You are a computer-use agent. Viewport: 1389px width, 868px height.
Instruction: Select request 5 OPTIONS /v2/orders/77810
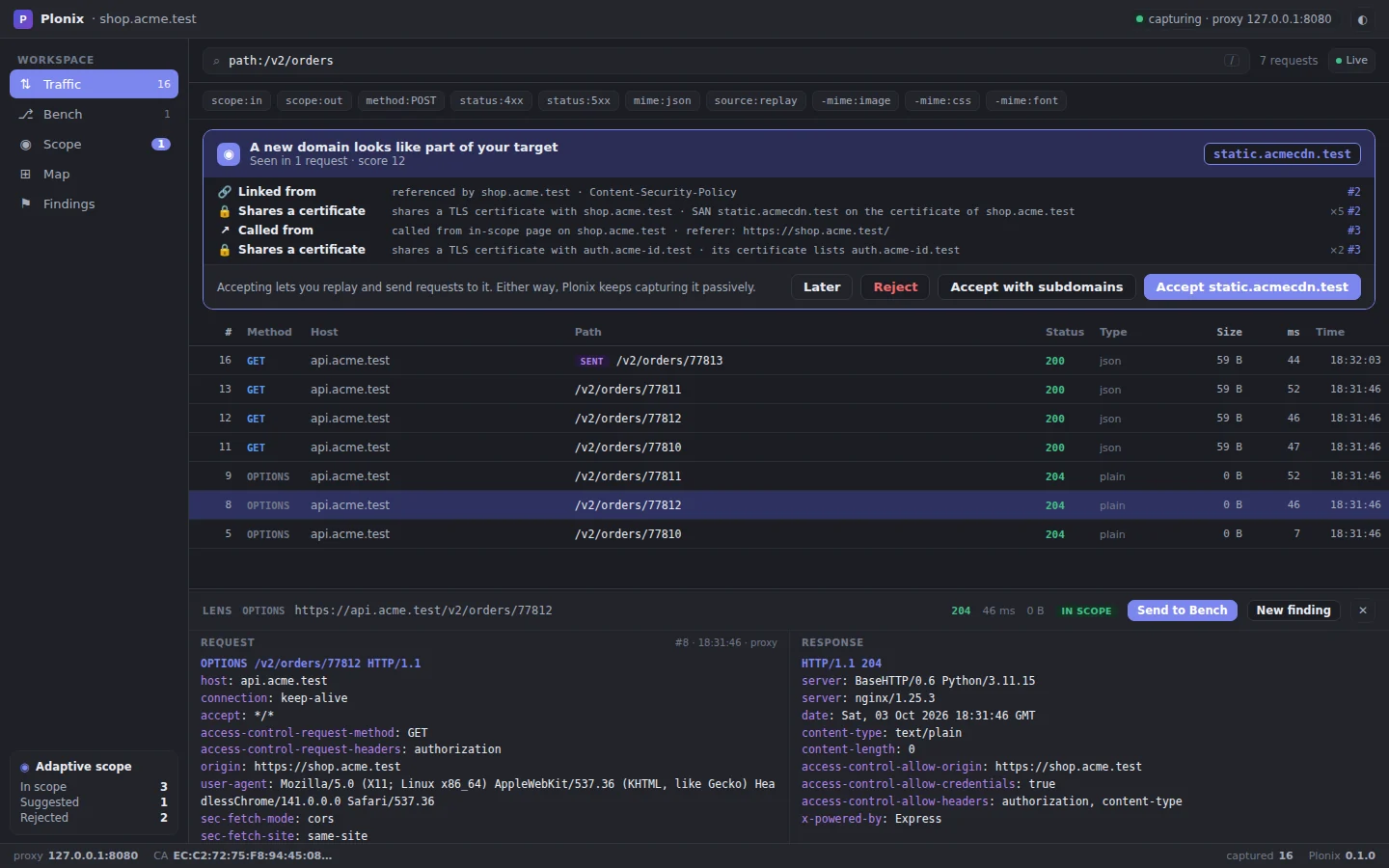pos(789,534)
